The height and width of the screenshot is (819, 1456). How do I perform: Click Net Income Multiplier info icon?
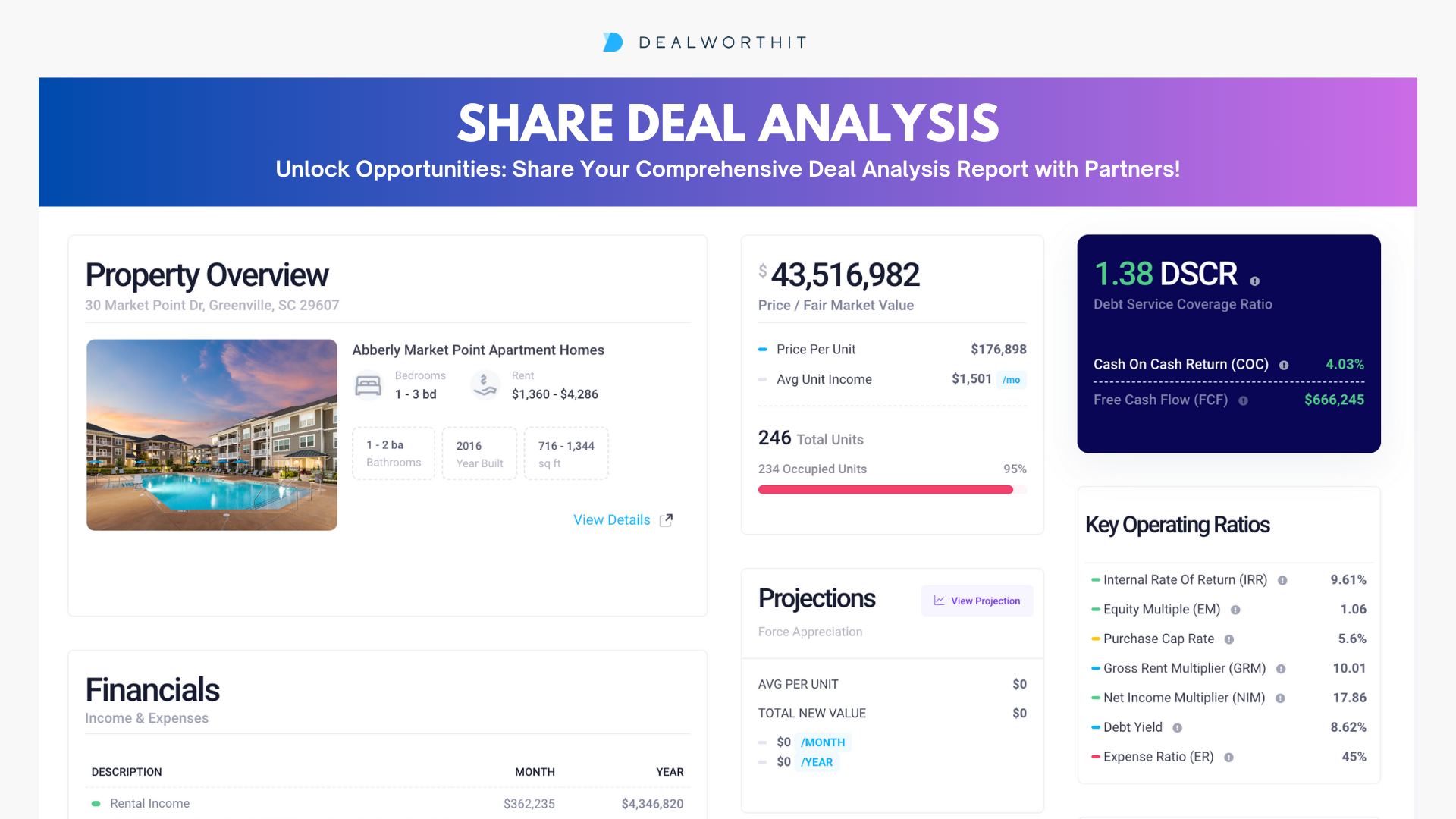[1280, 698]
